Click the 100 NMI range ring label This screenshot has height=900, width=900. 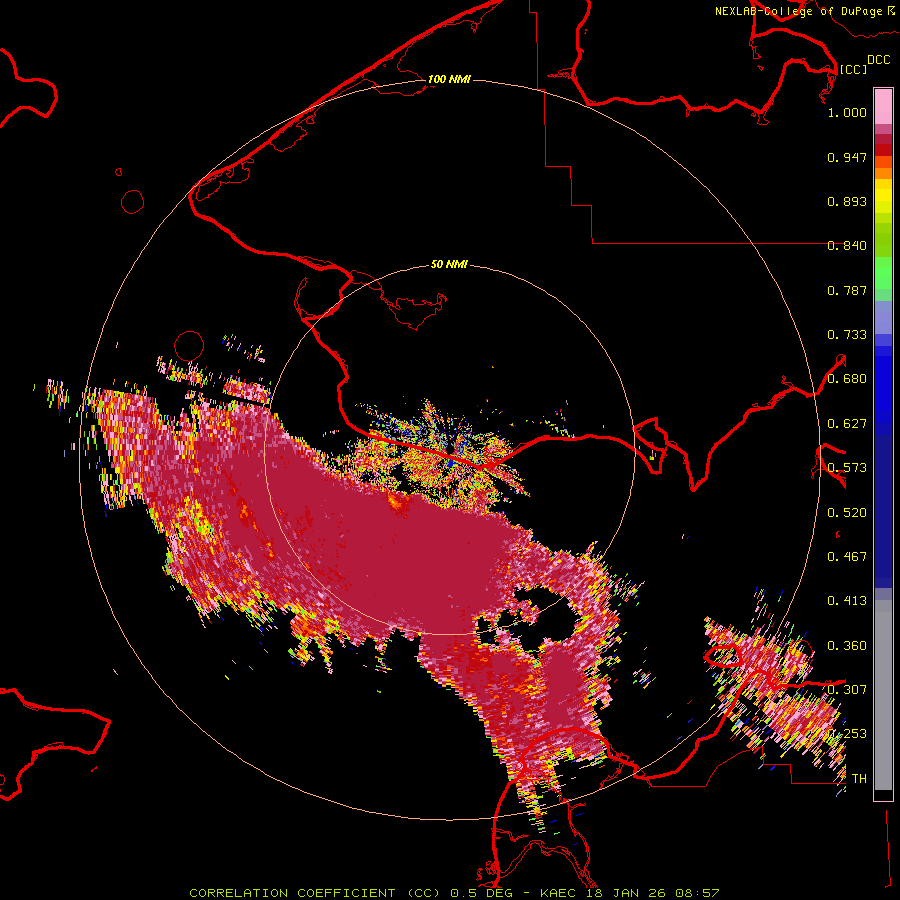(449, 79)
